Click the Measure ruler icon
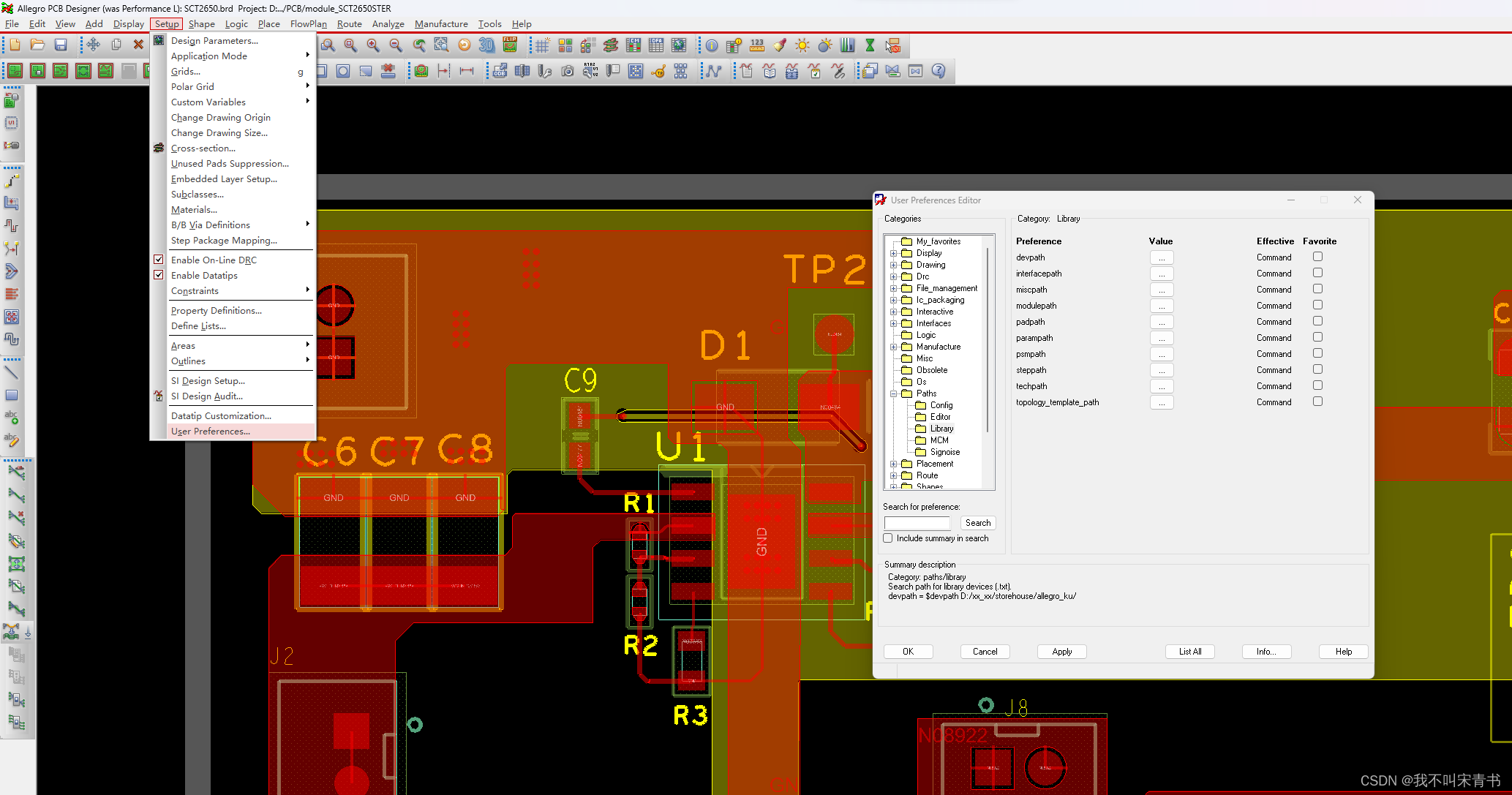Screen dimensions: 1512x795 click(757, 45)
